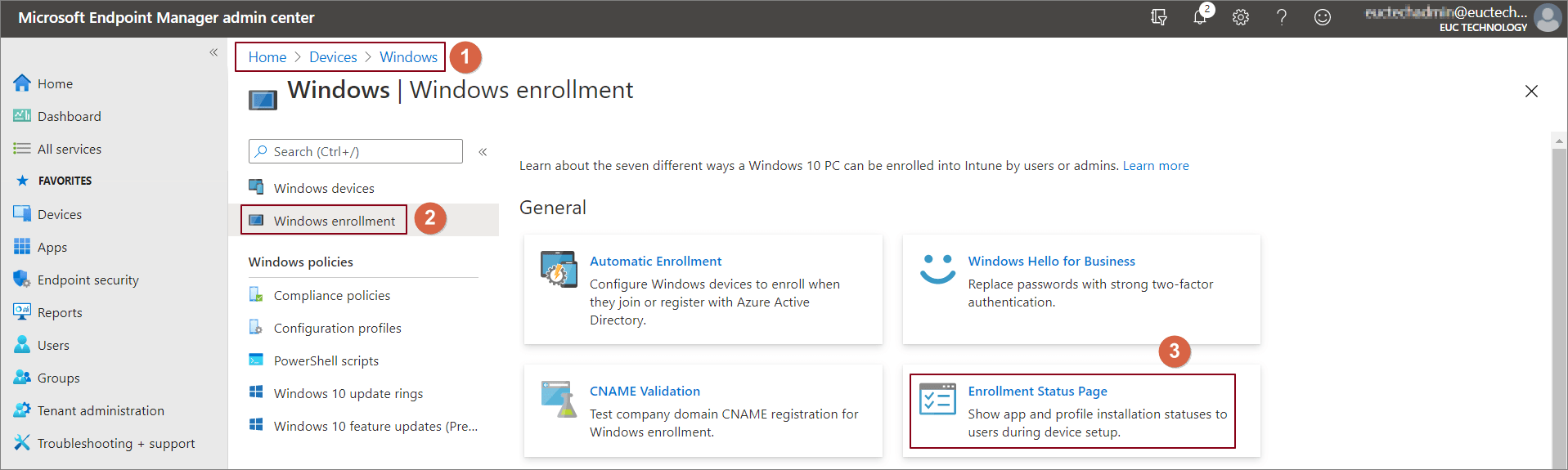Click the Tenant administration icon

22,410
